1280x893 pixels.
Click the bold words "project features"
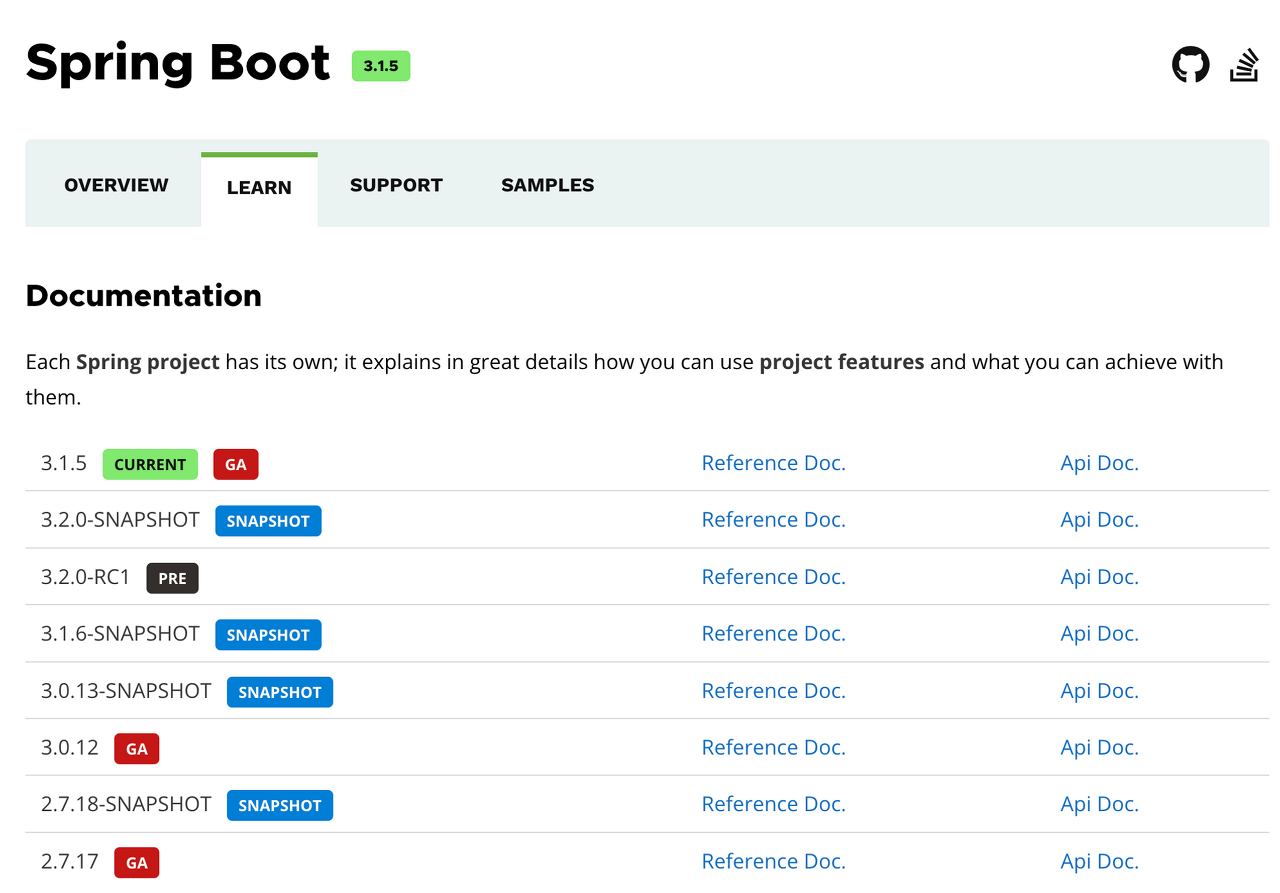[x=842, y=362]
